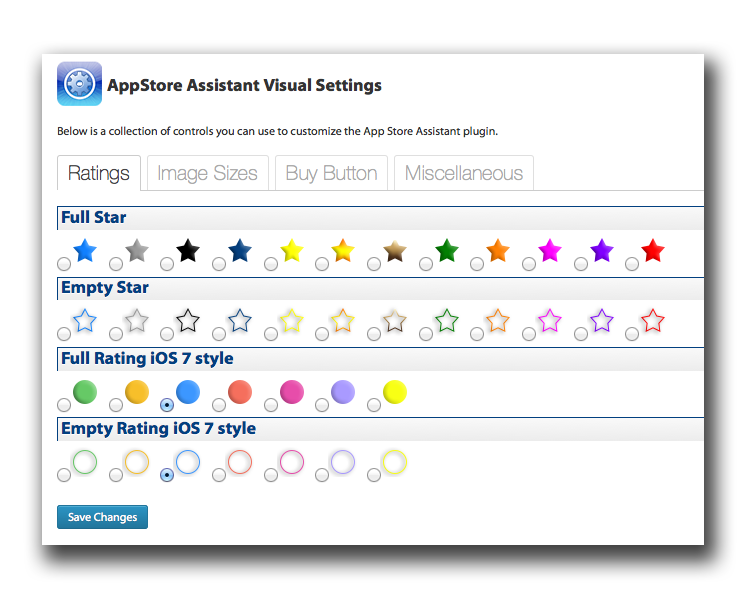
Task: Click the purple empty star outline
Action: click(x=602, y=321)
